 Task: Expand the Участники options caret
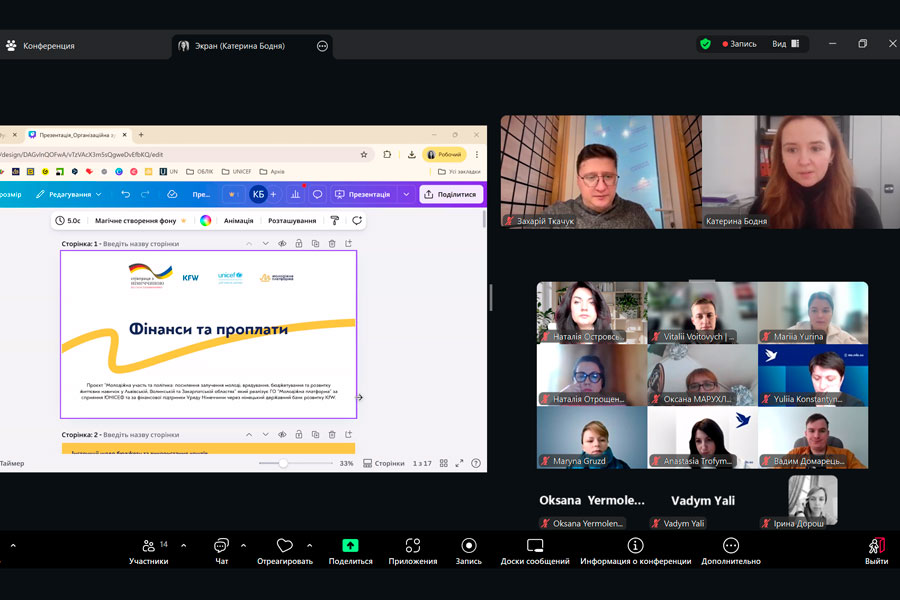coord(184,545)
